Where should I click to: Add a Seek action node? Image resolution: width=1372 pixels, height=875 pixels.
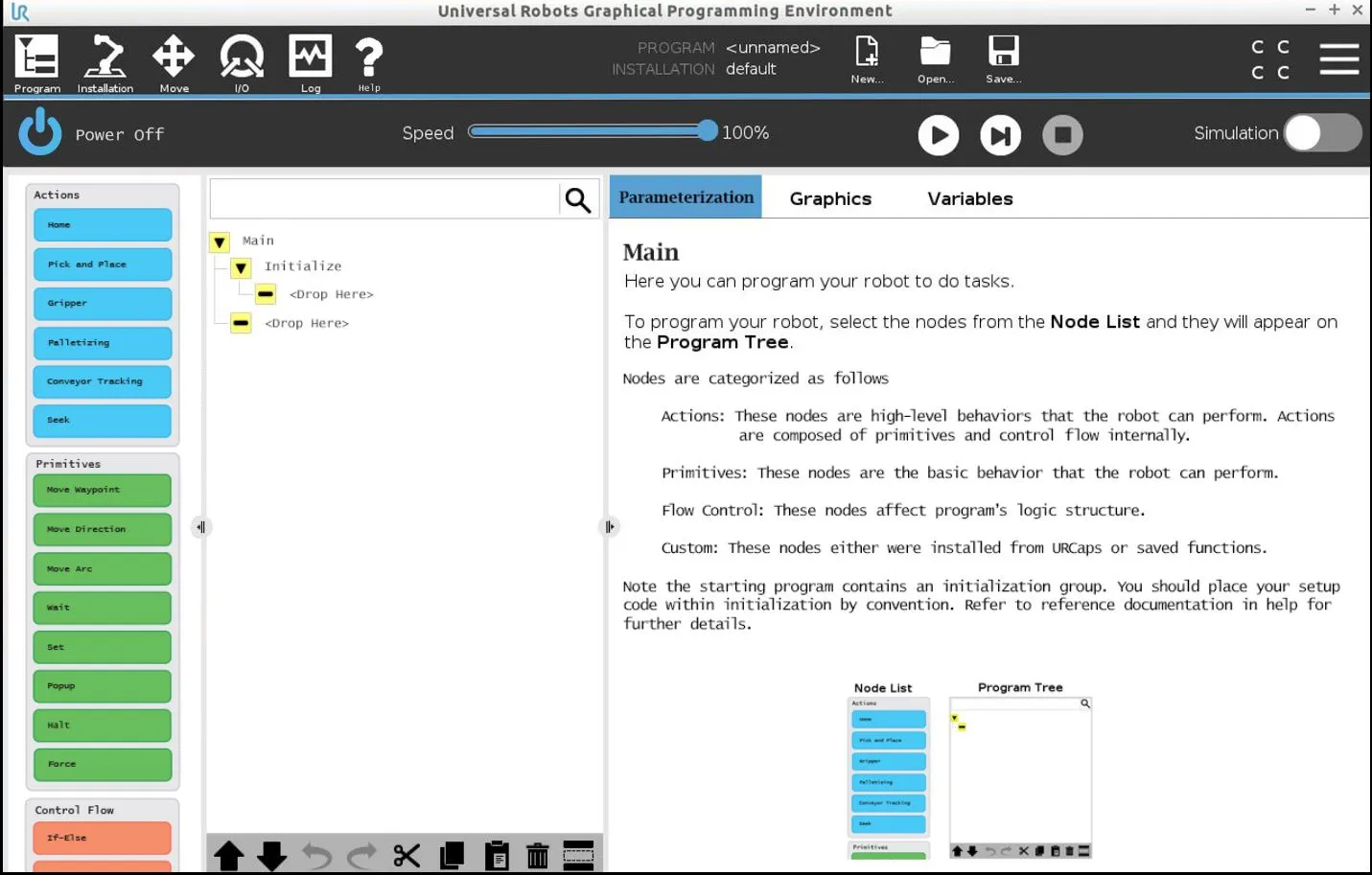tap(103, 421)
